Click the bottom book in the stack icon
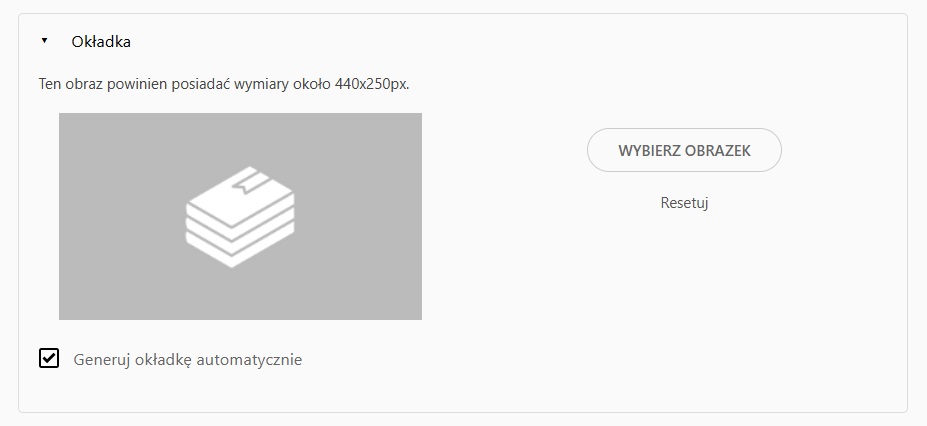The height and width of the screenshot is (426, 927). click(x=240, y=250)
